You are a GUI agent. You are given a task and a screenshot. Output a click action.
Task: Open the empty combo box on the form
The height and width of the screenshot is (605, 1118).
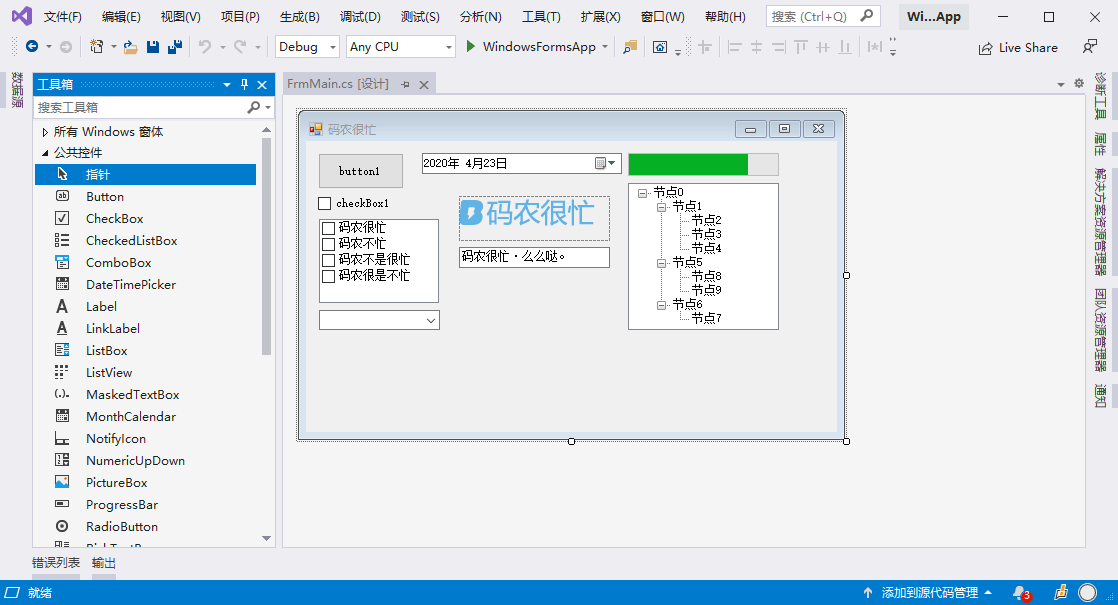431,321
